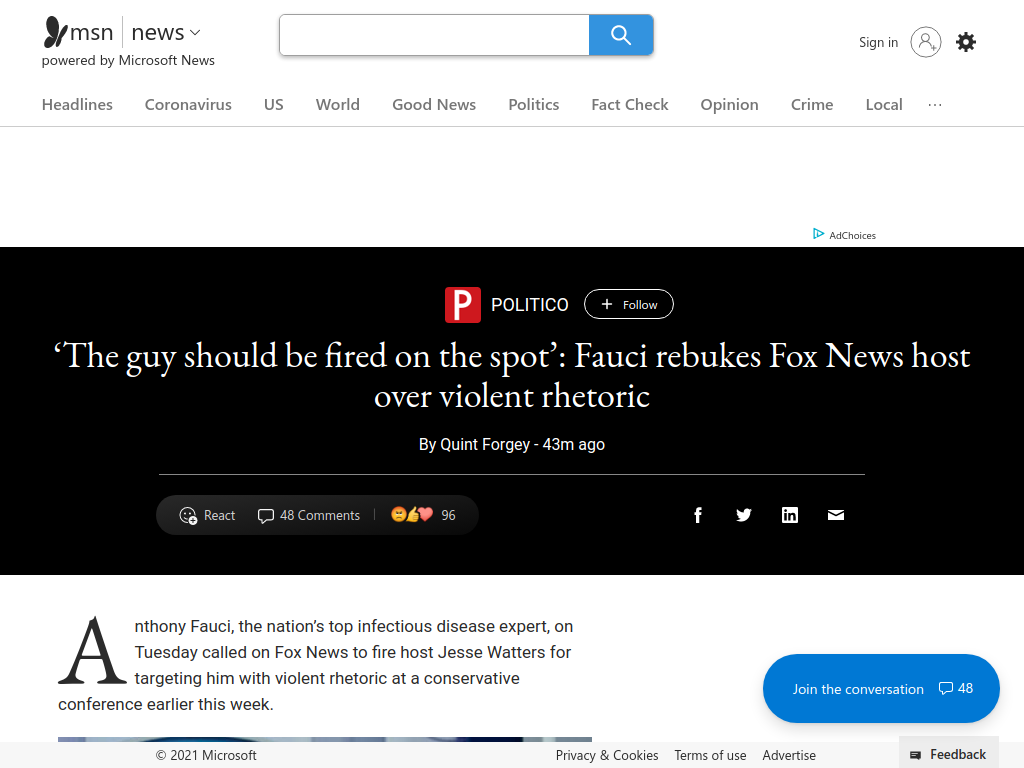Click the byline 'By Quint Forgey'
This screenshot has height=768, width=1024.
click(474, 445)
